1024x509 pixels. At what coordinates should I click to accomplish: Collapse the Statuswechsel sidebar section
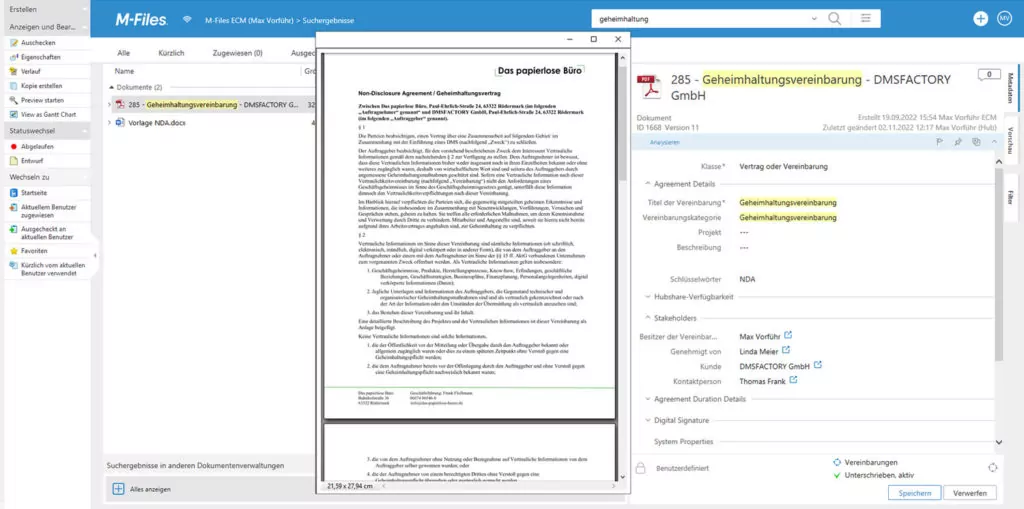(x=86, y=131)
